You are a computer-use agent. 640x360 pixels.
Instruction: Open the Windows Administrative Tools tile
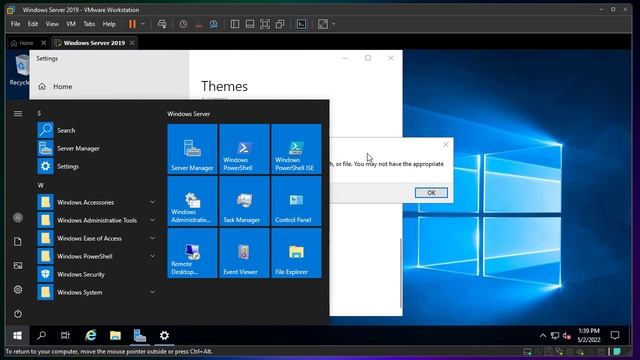(192, 201)
